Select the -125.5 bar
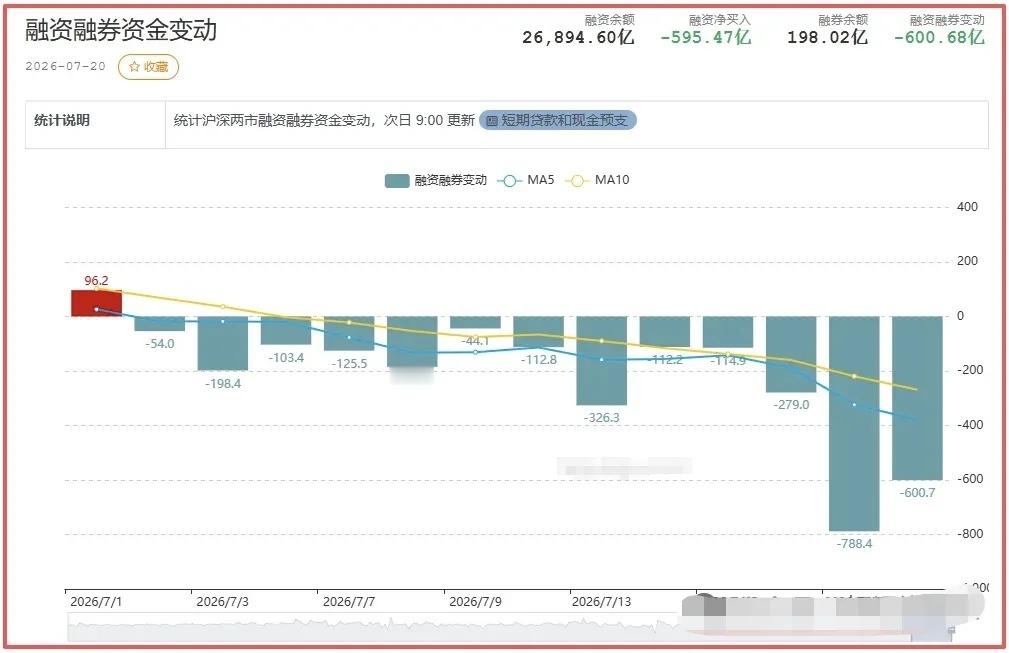1009x653 pixels. pos(349,333)
